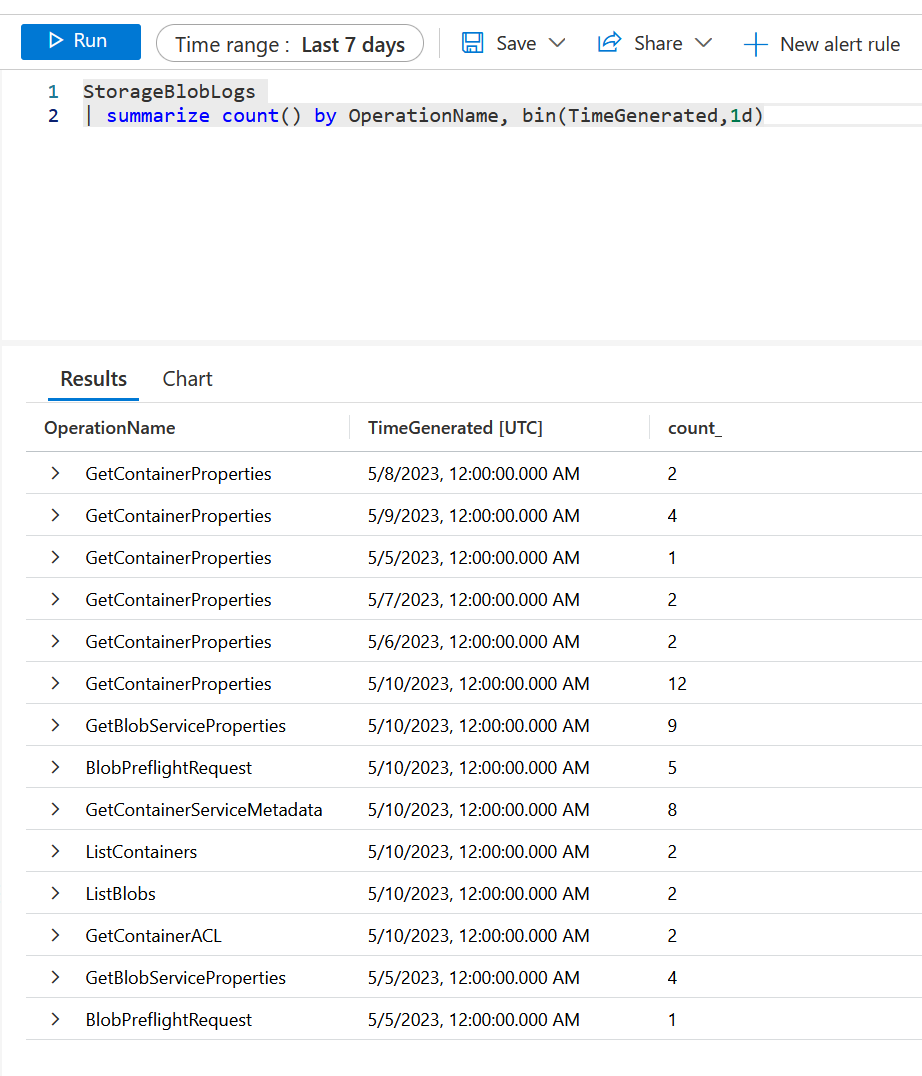Click the Run query button
This screenshot has height=1076, width=922.
click(80, 42)
